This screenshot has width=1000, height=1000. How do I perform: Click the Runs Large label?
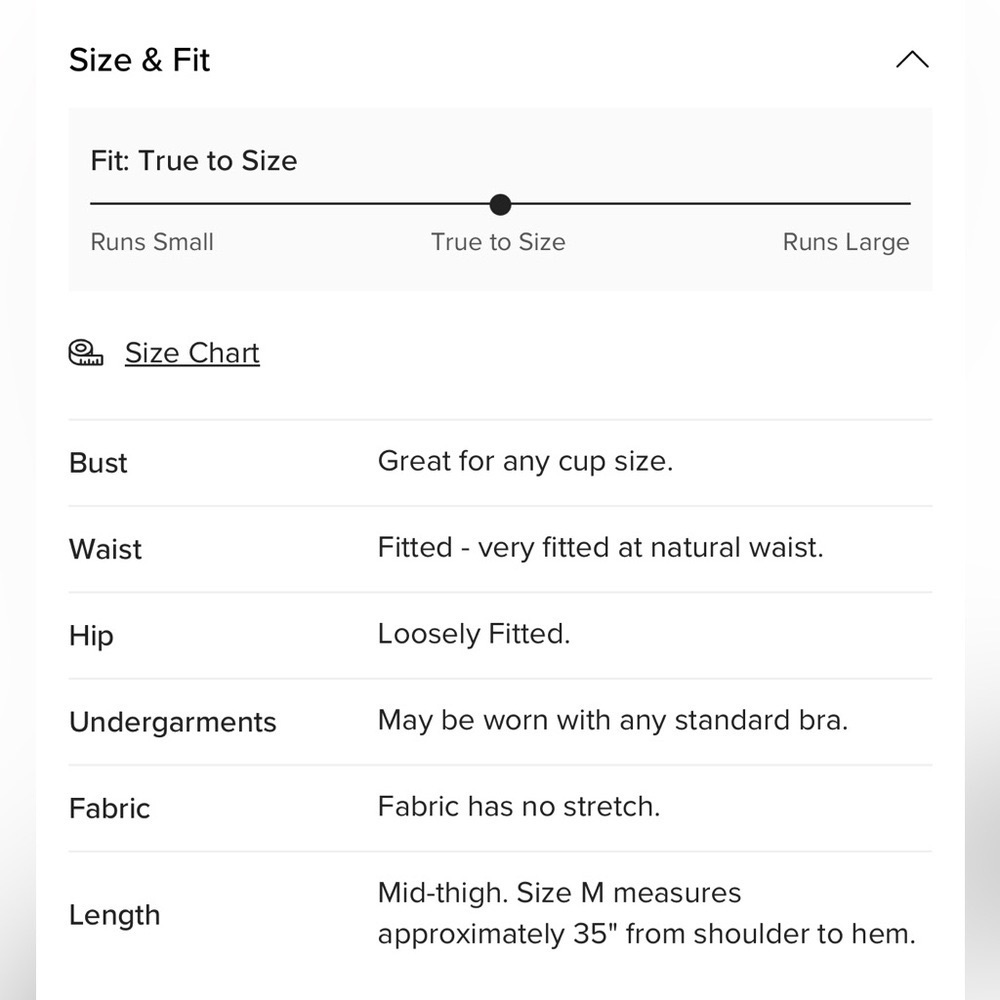[x=846, y=242]
